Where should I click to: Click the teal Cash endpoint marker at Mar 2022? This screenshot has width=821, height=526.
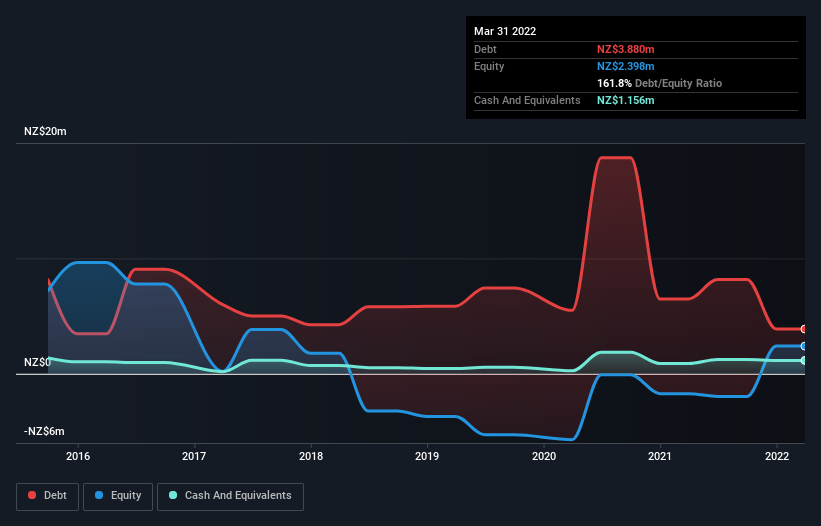pyautogui.click(x=804, y=361)
